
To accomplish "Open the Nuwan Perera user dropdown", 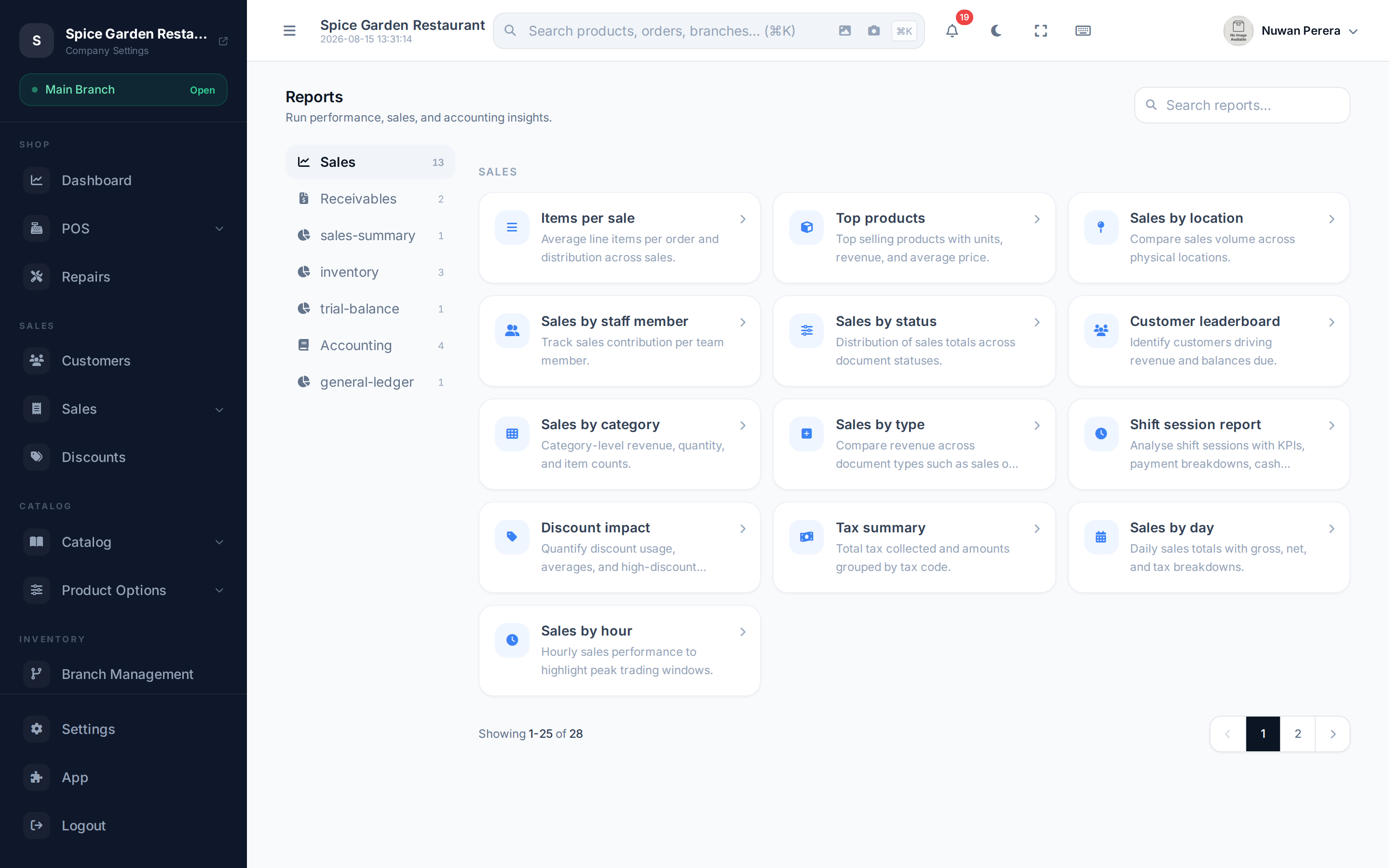I will tap(1291, 31).
